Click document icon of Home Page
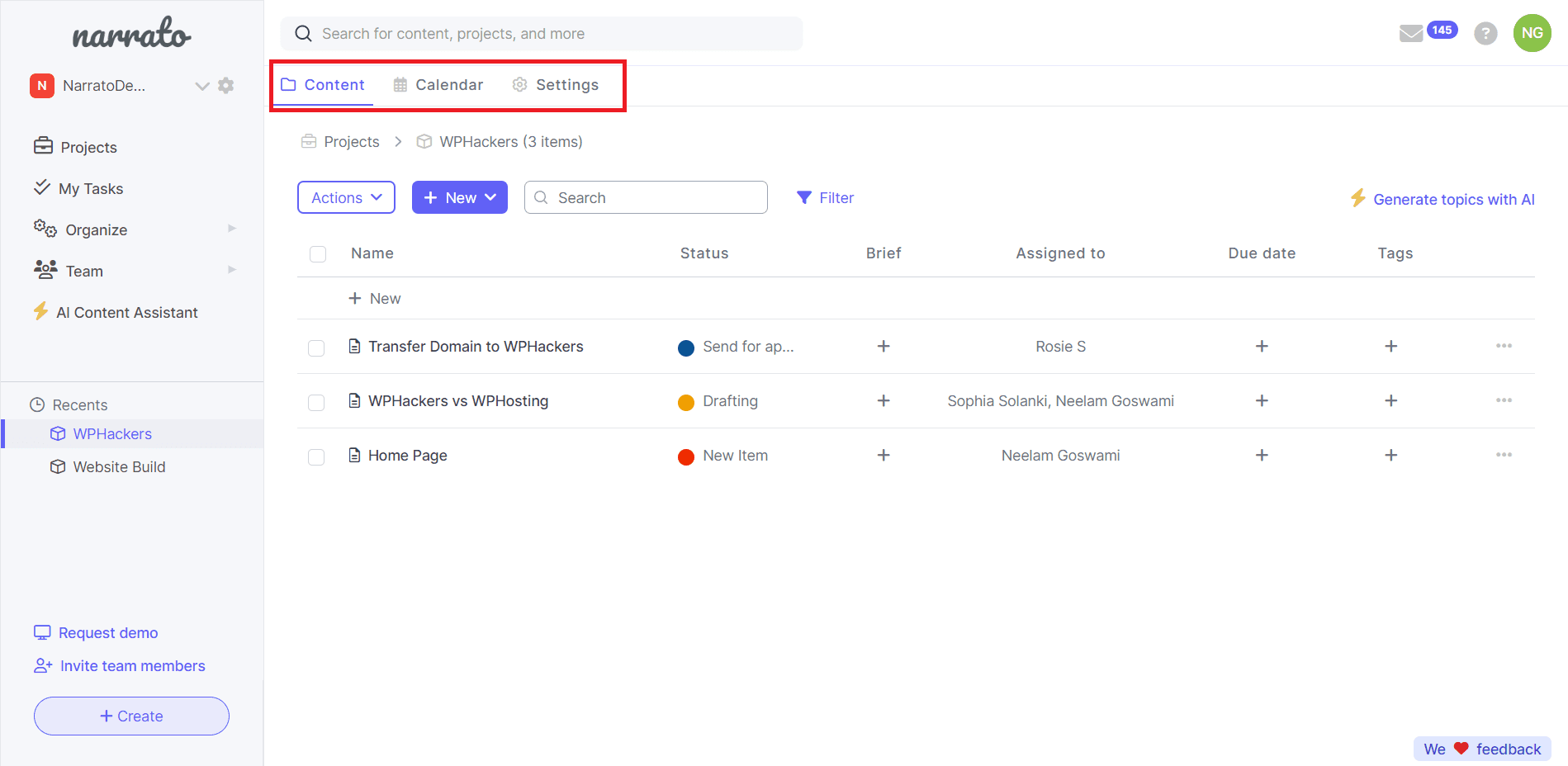The width and height of the screenshot is (1568, 766). [x=354, y=456]
